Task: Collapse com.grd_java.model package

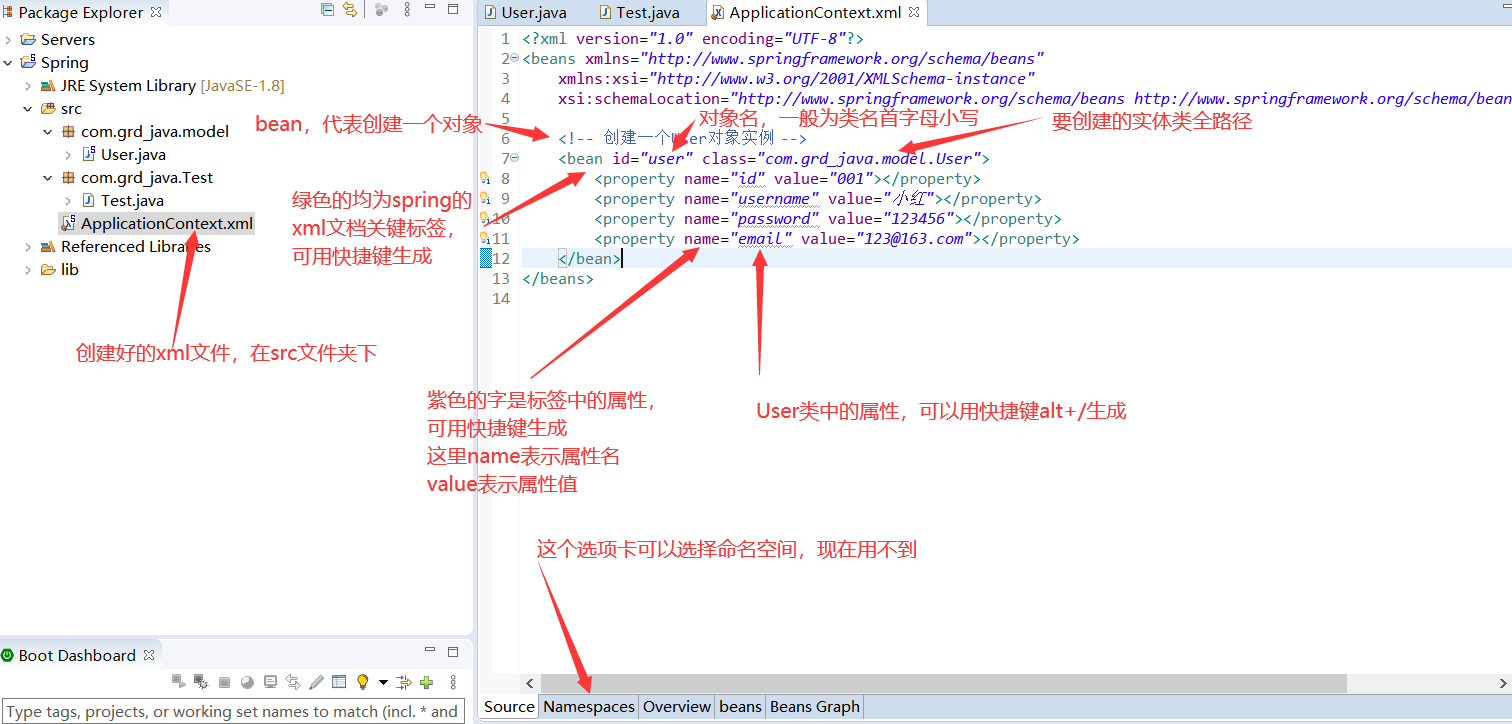Action: tap(48, 132)
